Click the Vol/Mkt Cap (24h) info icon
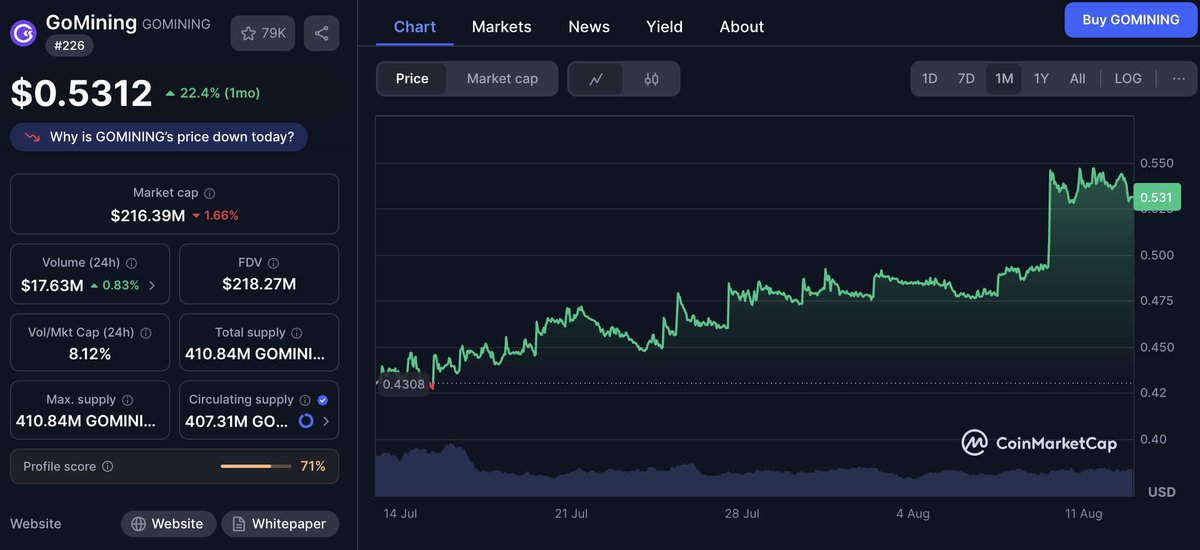 (144, 333)
